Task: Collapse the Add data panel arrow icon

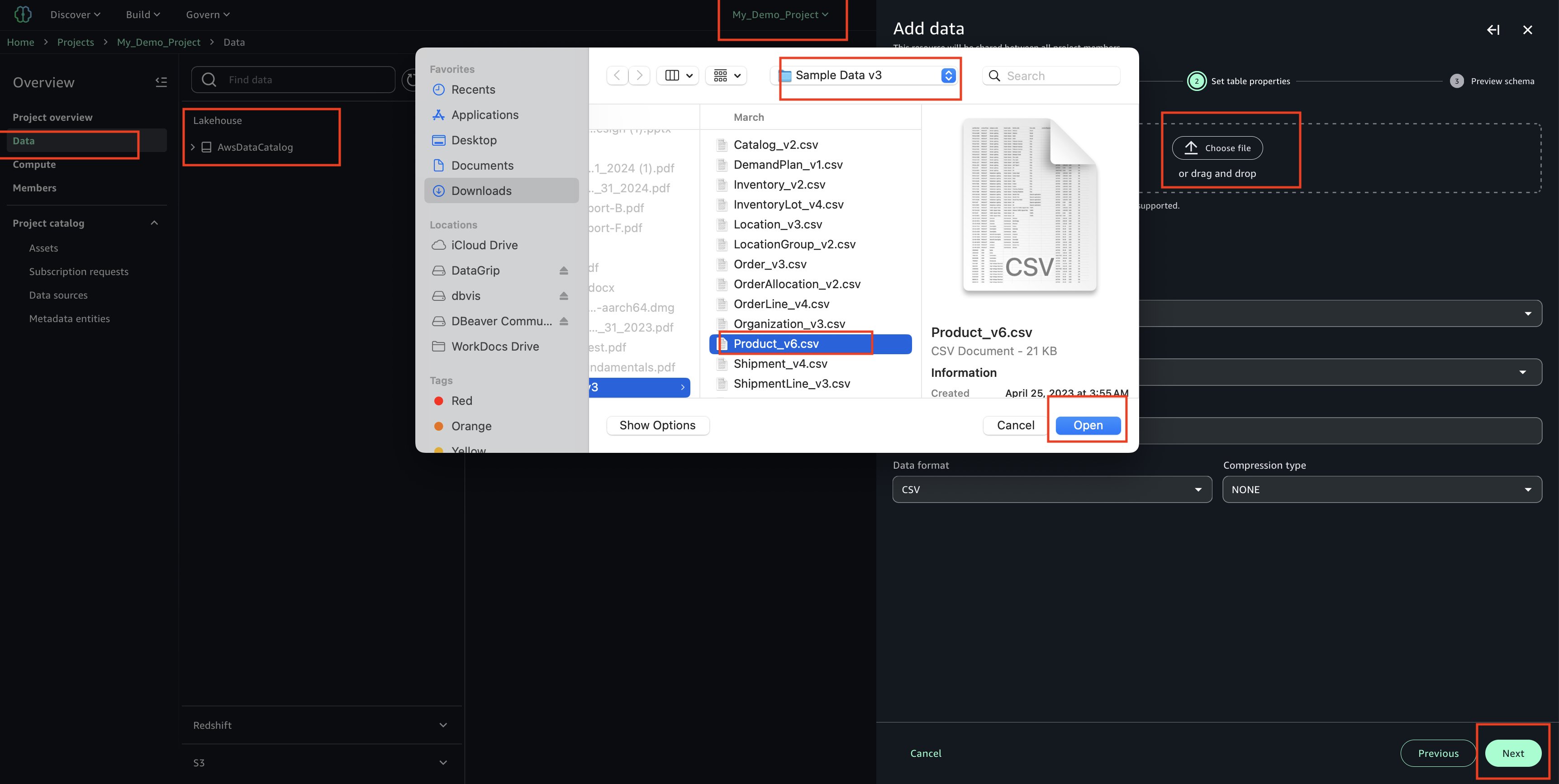Action: pyautogui.click(x=1493, y=30)
